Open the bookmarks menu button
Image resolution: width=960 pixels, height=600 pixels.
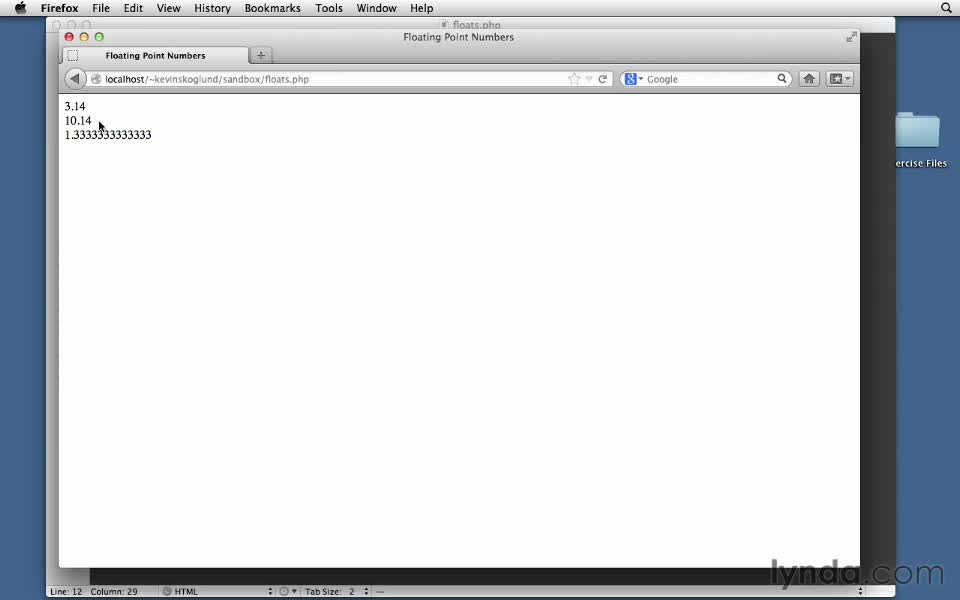(x=839, y=78)
